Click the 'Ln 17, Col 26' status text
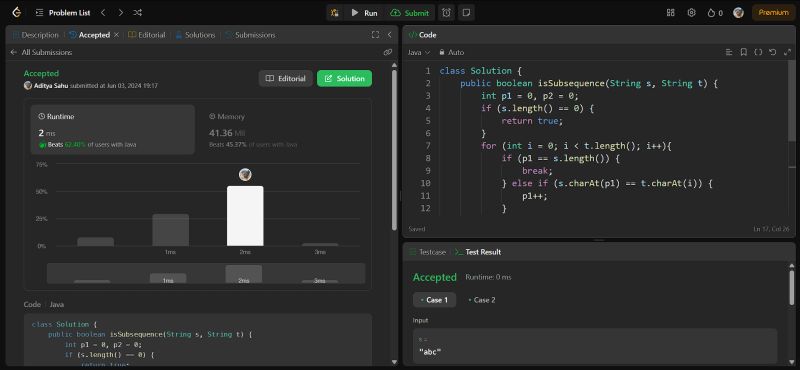 point(772,229)
